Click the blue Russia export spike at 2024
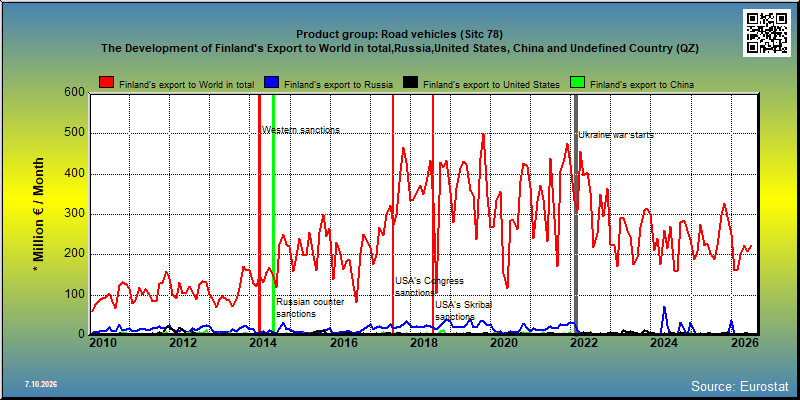800x400 pixels. pos(664,319)
